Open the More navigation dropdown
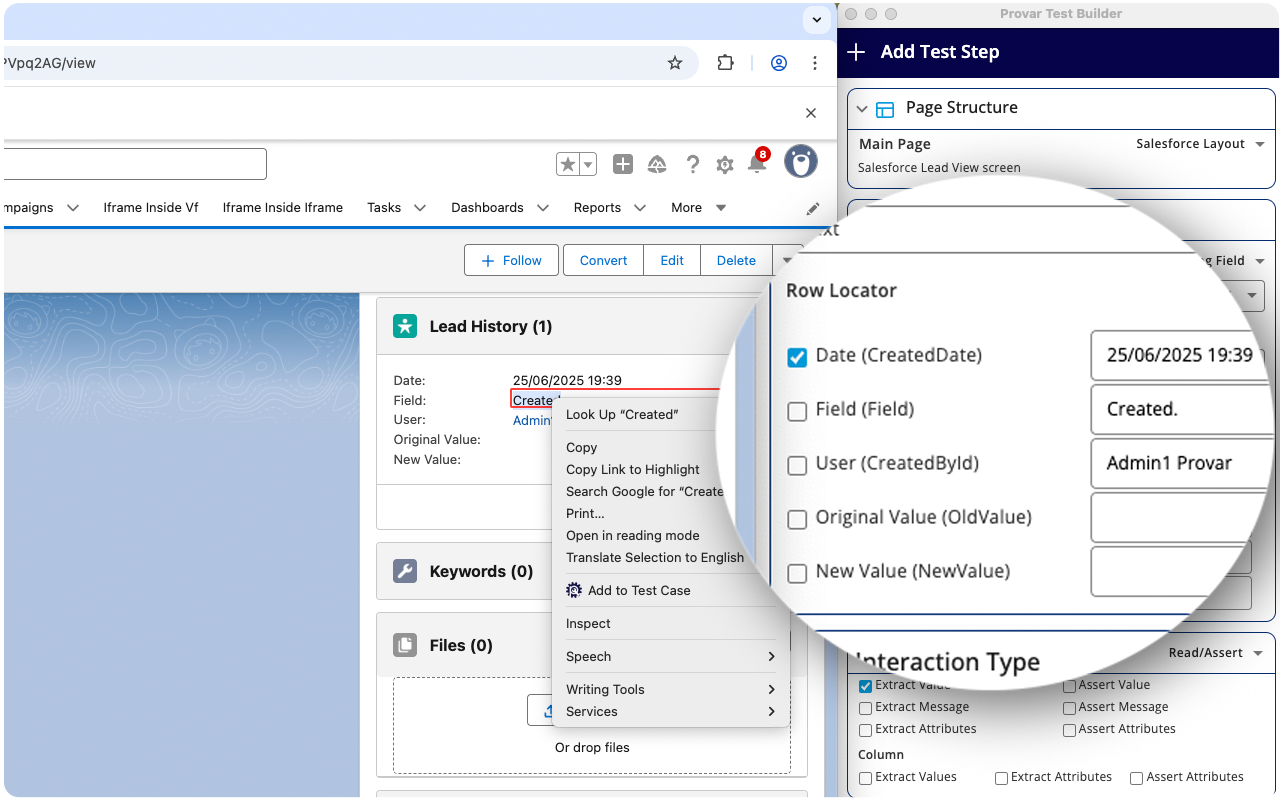Screen dimensions: 1280x800 pos(698,208)
